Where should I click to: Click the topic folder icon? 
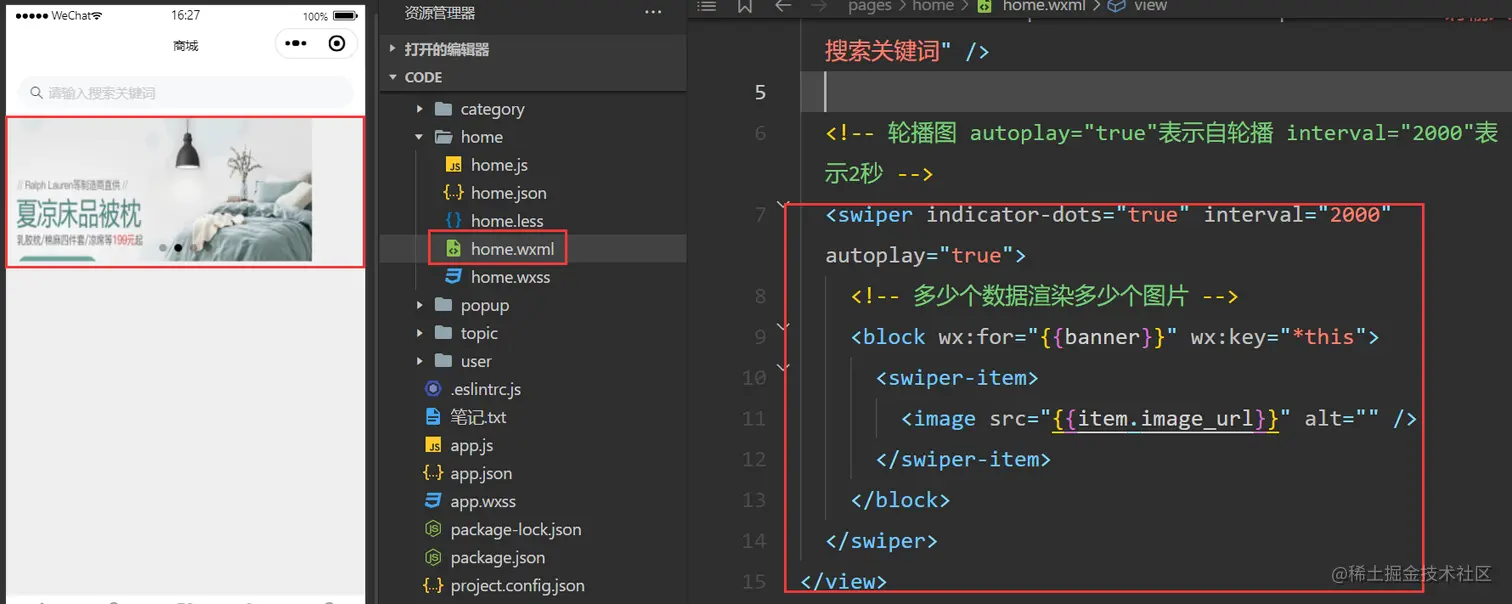(x=444, y=333)
